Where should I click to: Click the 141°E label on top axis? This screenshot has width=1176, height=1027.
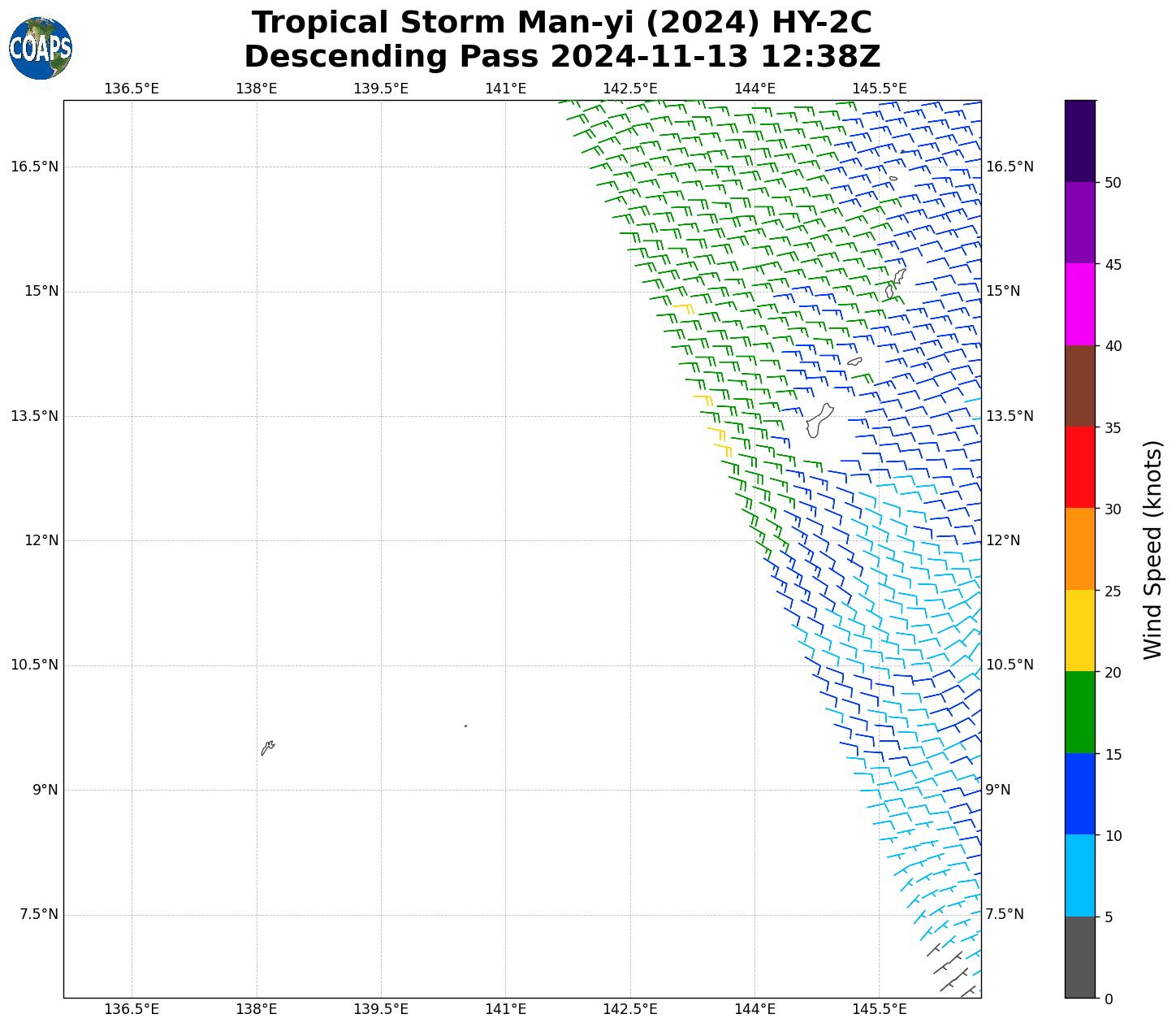pos(505,89)
